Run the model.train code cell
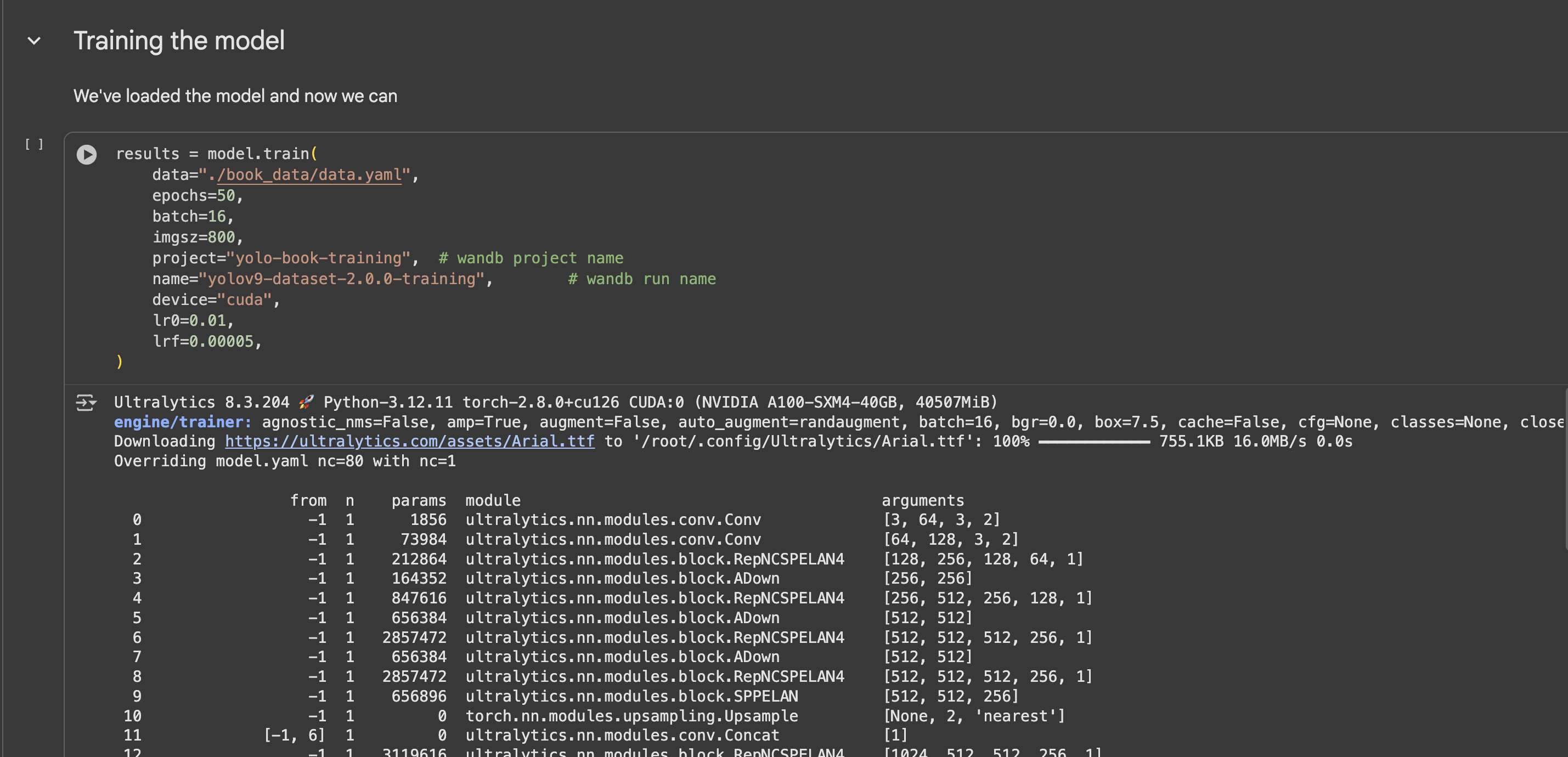This screenshot has width=1568, height=757. click(x=87, y=155)
